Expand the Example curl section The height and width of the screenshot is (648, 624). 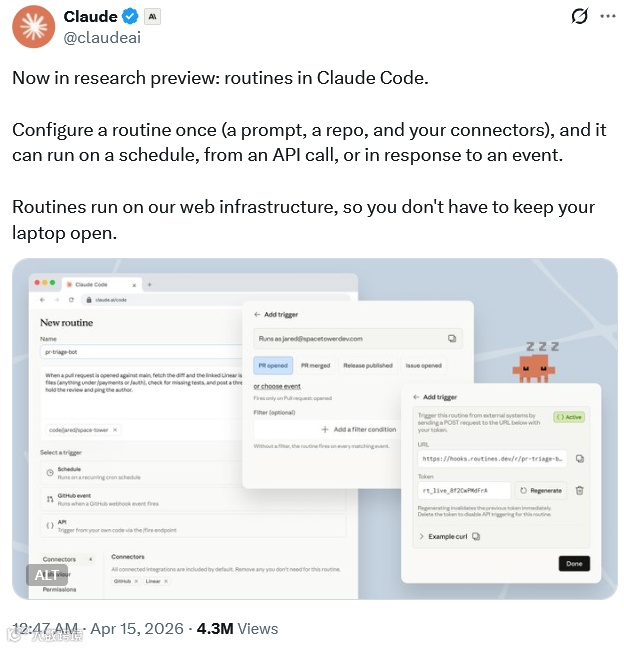443,536
